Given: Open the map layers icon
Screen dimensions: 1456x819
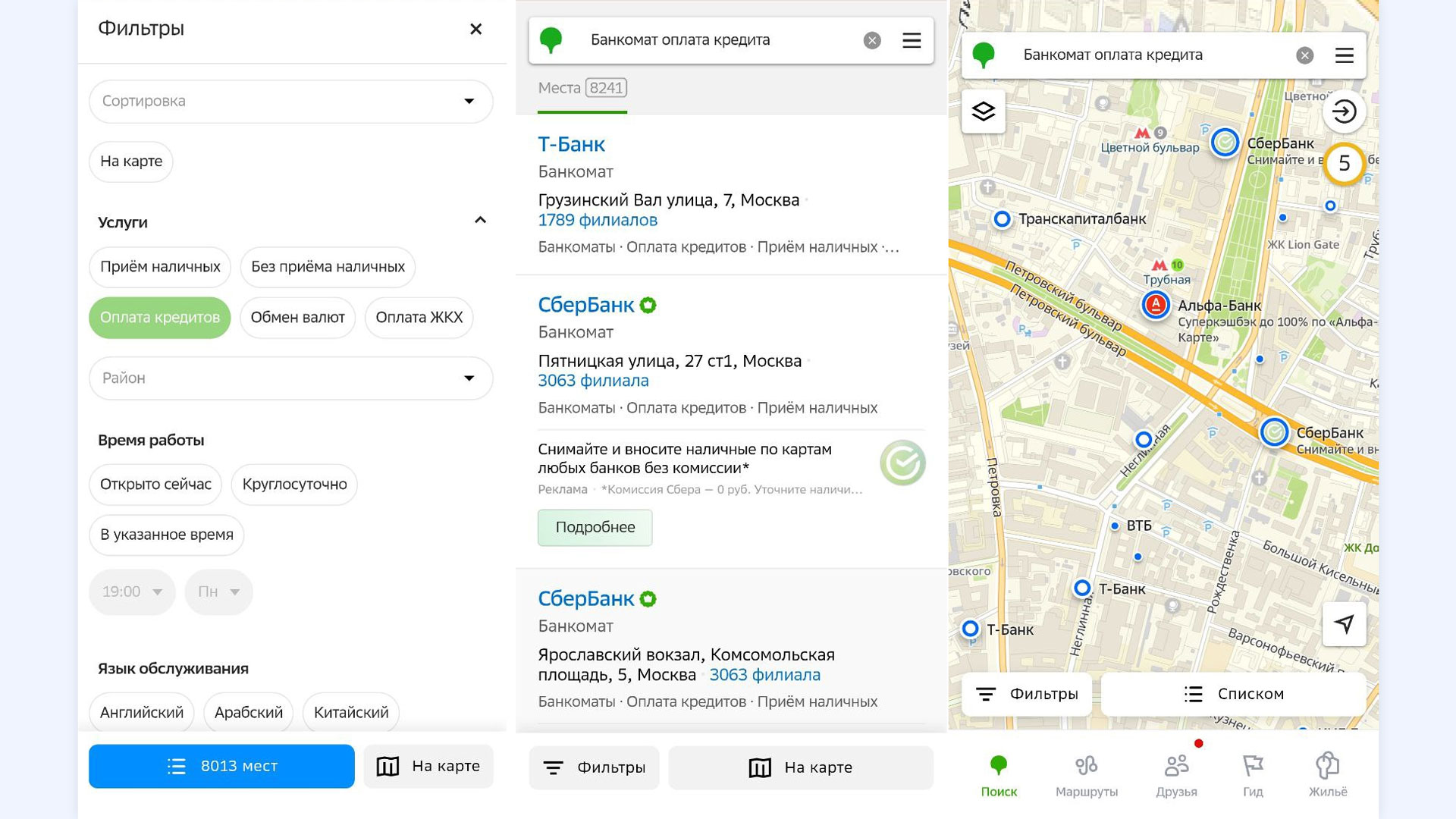Looking at the screenshot, I should [984, 111].
